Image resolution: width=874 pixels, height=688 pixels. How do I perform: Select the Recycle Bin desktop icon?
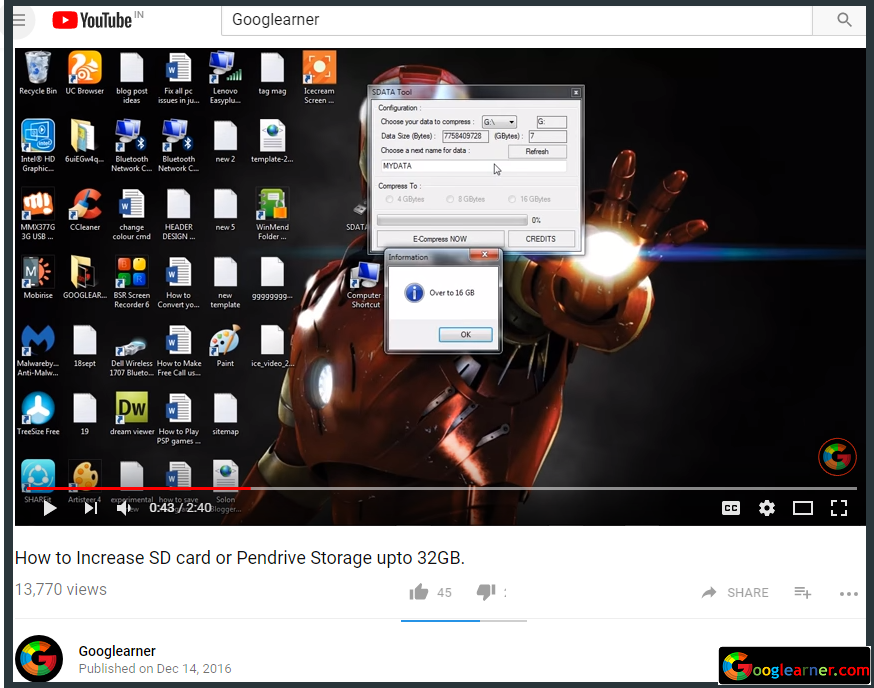[38, 73]
